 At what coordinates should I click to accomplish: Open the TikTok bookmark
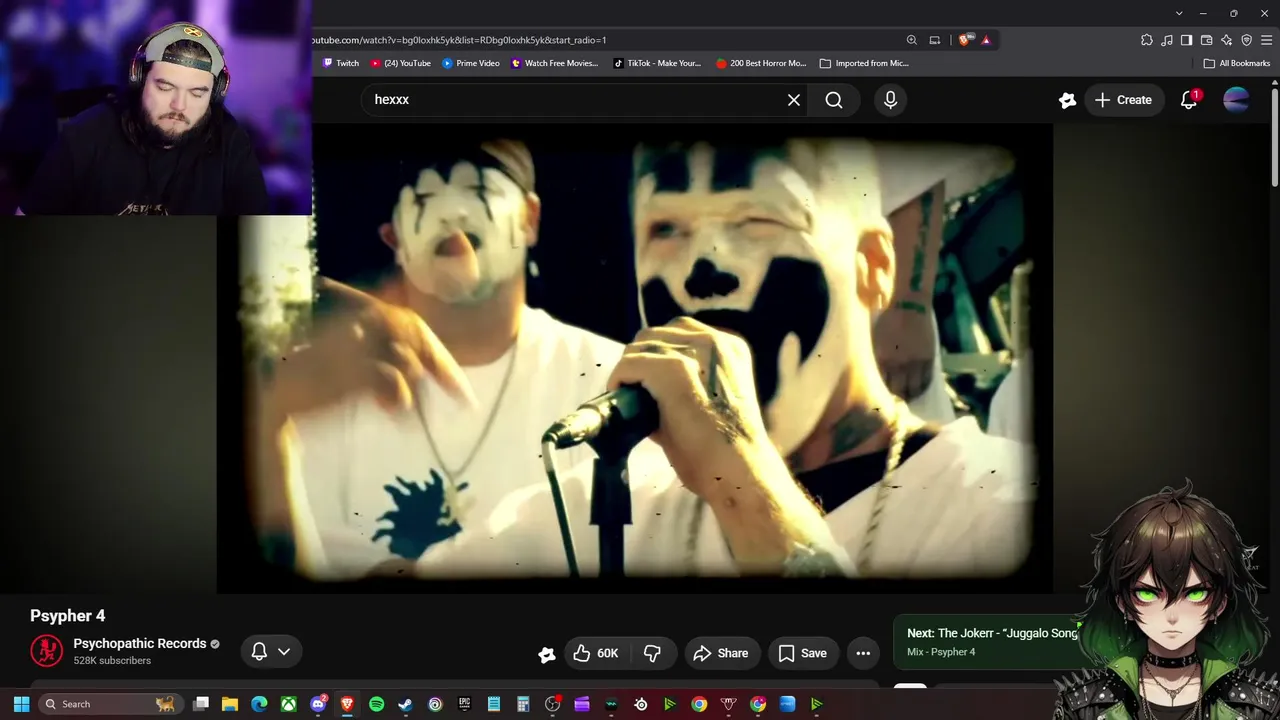click(657, 63)
